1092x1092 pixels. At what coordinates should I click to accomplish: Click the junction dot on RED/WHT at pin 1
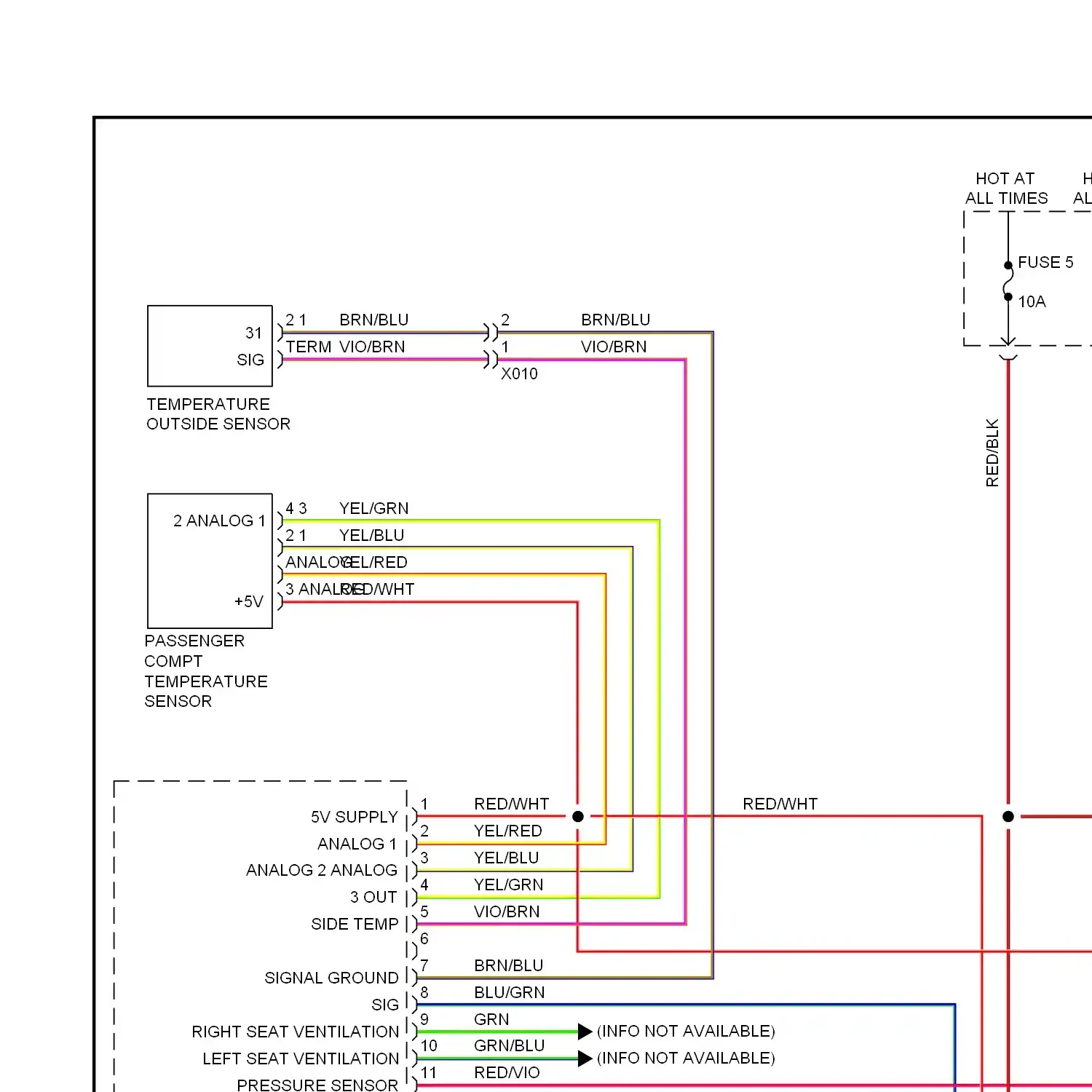(578, 817)
